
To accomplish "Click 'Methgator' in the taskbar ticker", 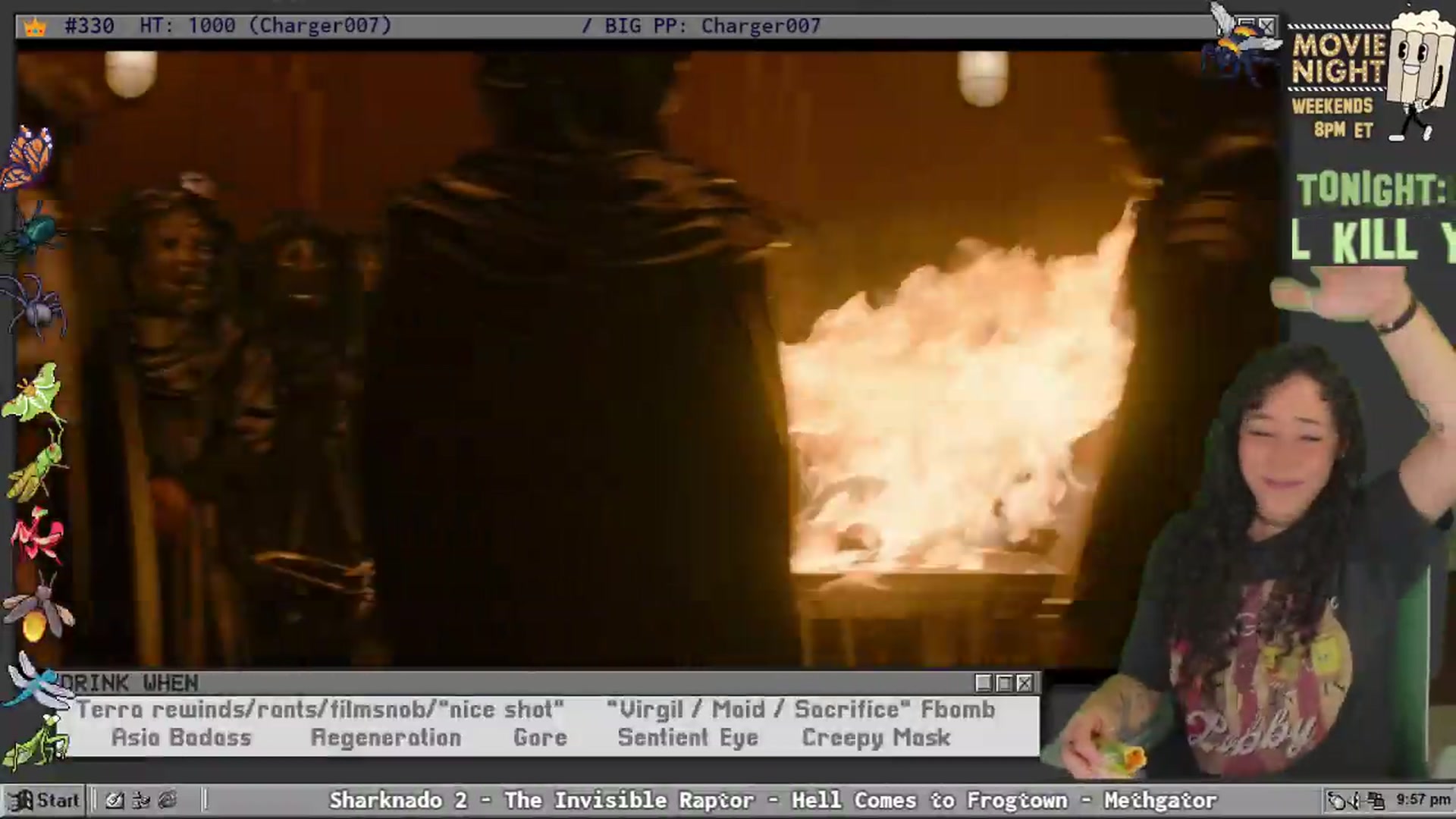I will click(x=1160, y=801).
